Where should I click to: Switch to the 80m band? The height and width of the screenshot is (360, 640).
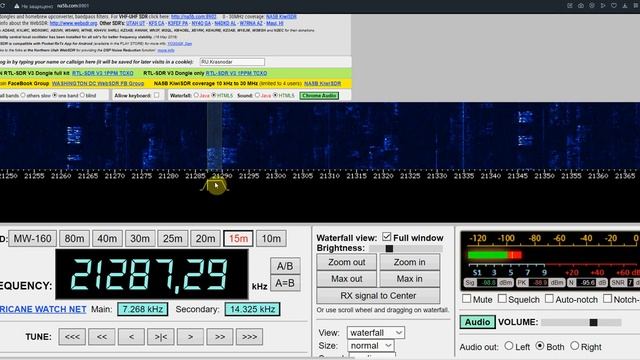[x=74, y=238]
